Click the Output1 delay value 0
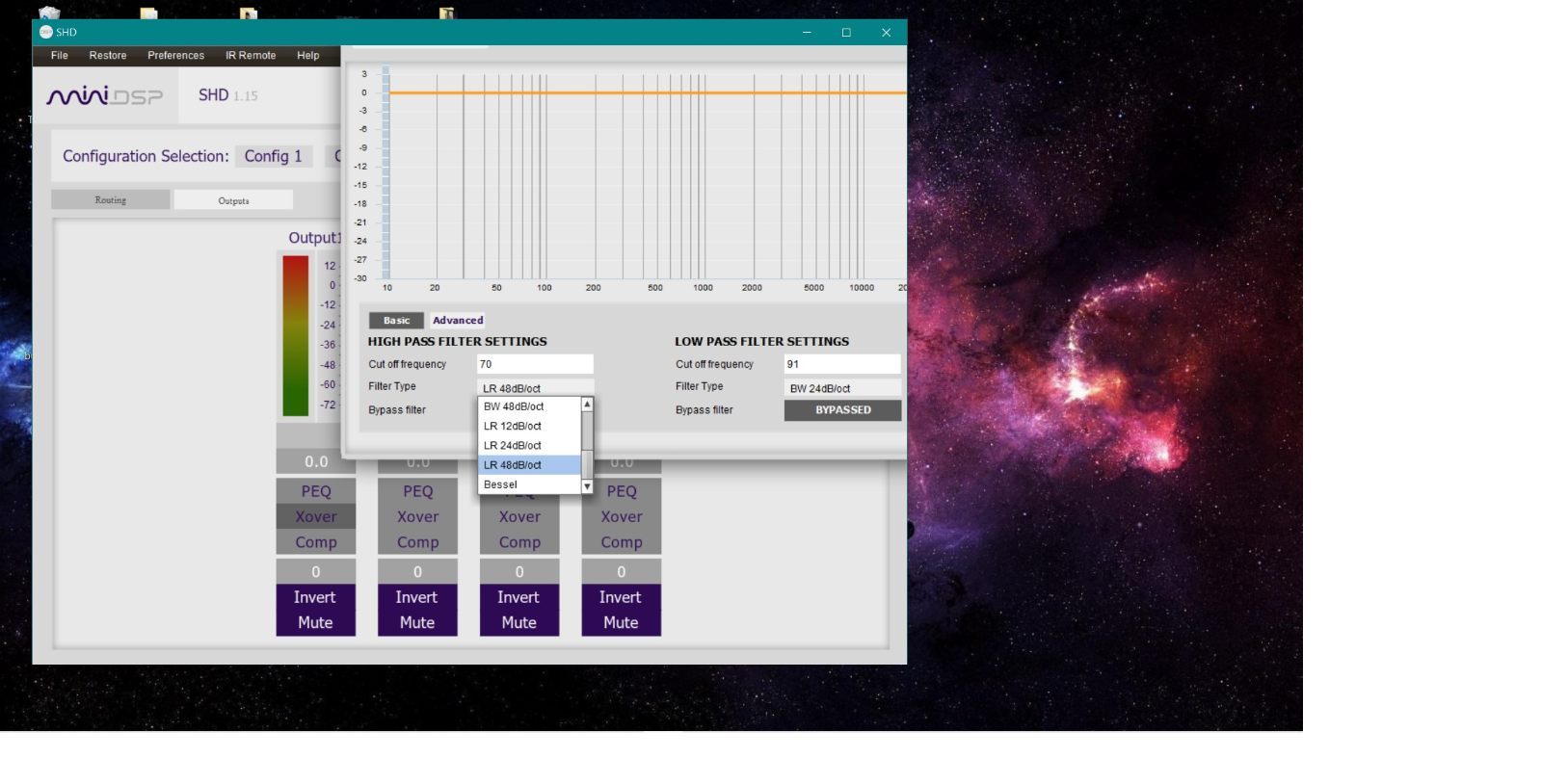Image resolution: width=1542 pixels, height=784 pixels. coord(316,571)
